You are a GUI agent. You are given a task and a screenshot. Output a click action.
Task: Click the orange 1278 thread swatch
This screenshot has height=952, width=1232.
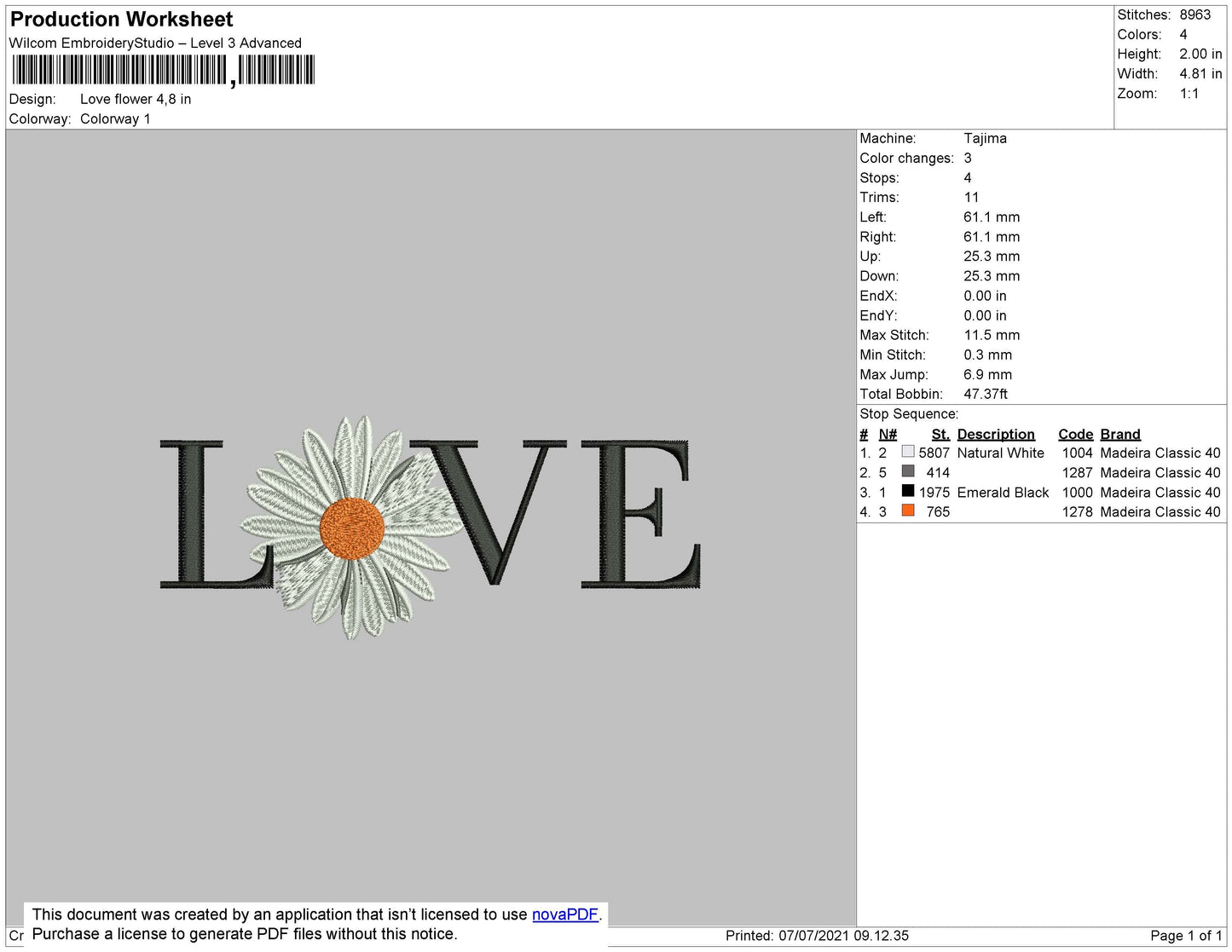[908, 511]
